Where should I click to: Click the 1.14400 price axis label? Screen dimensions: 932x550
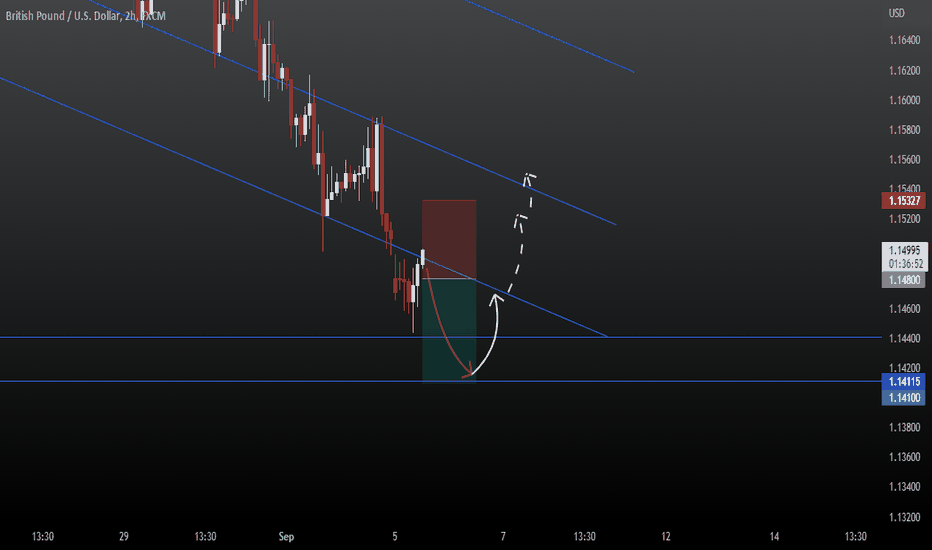[904, 338]
